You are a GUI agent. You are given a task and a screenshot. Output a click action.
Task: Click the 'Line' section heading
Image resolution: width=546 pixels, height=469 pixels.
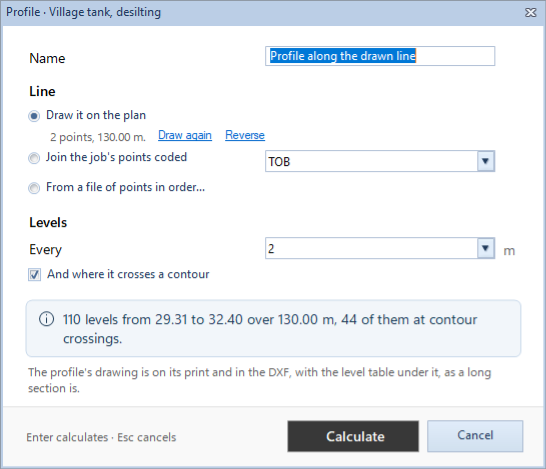click(42, 91)
